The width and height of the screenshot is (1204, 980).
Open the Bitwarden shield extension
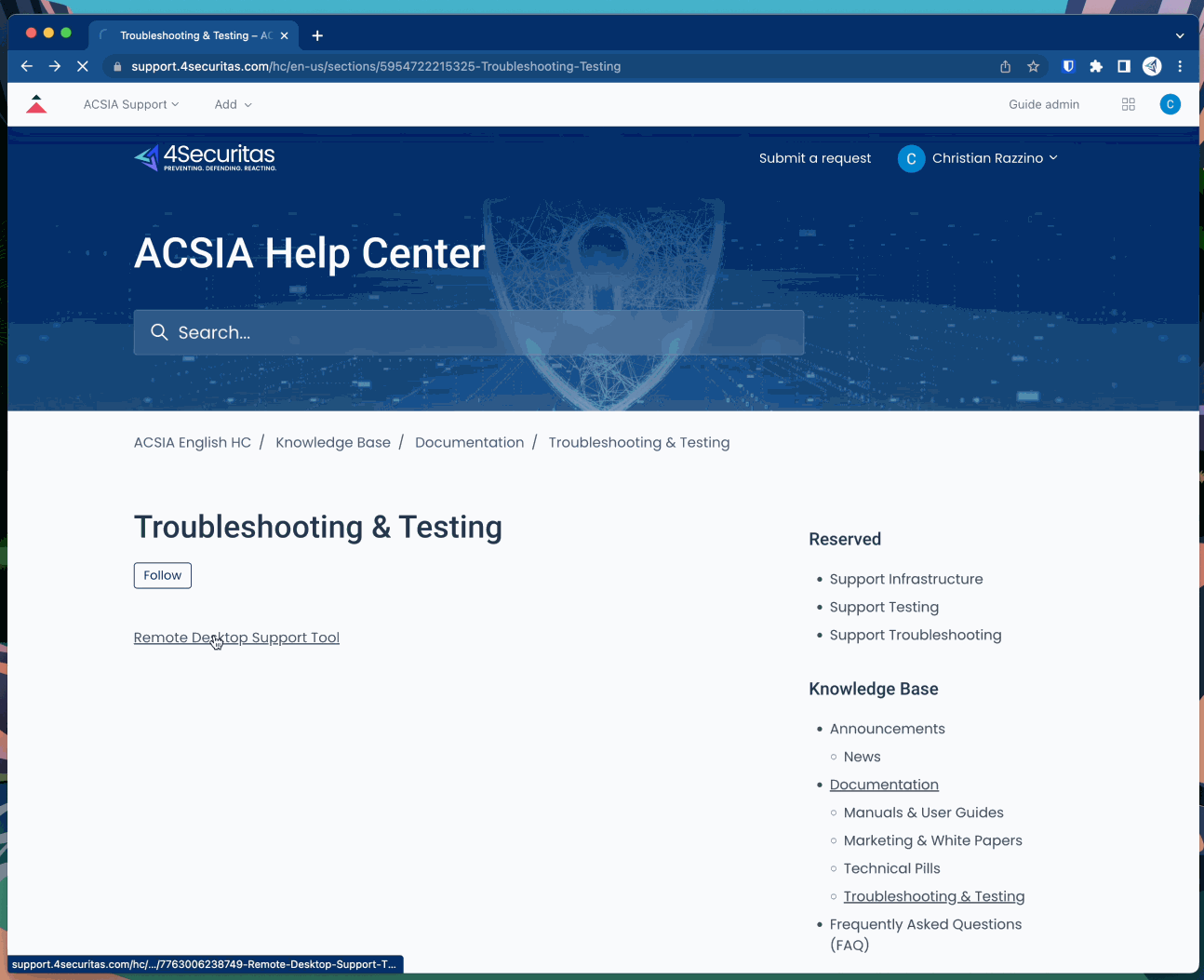pyautogui.click(x=1068, y=66)
